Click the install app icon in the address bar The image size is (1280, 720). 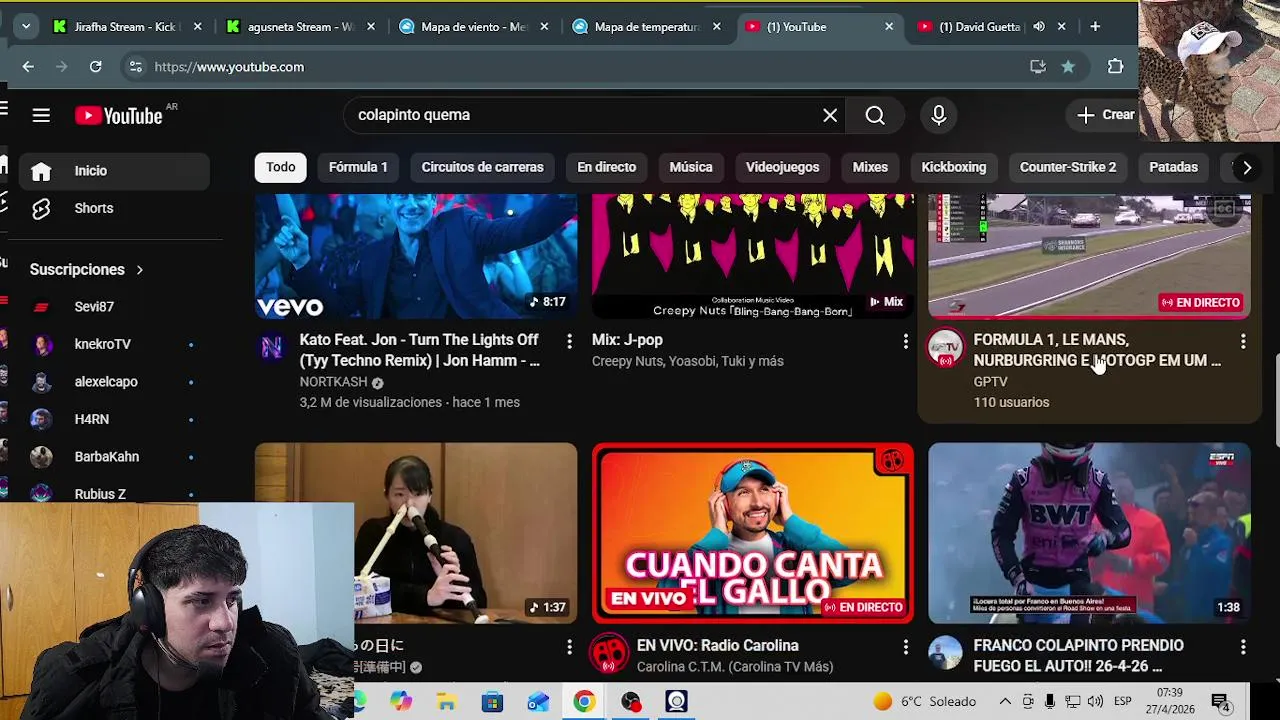(x=1037, y=67)
